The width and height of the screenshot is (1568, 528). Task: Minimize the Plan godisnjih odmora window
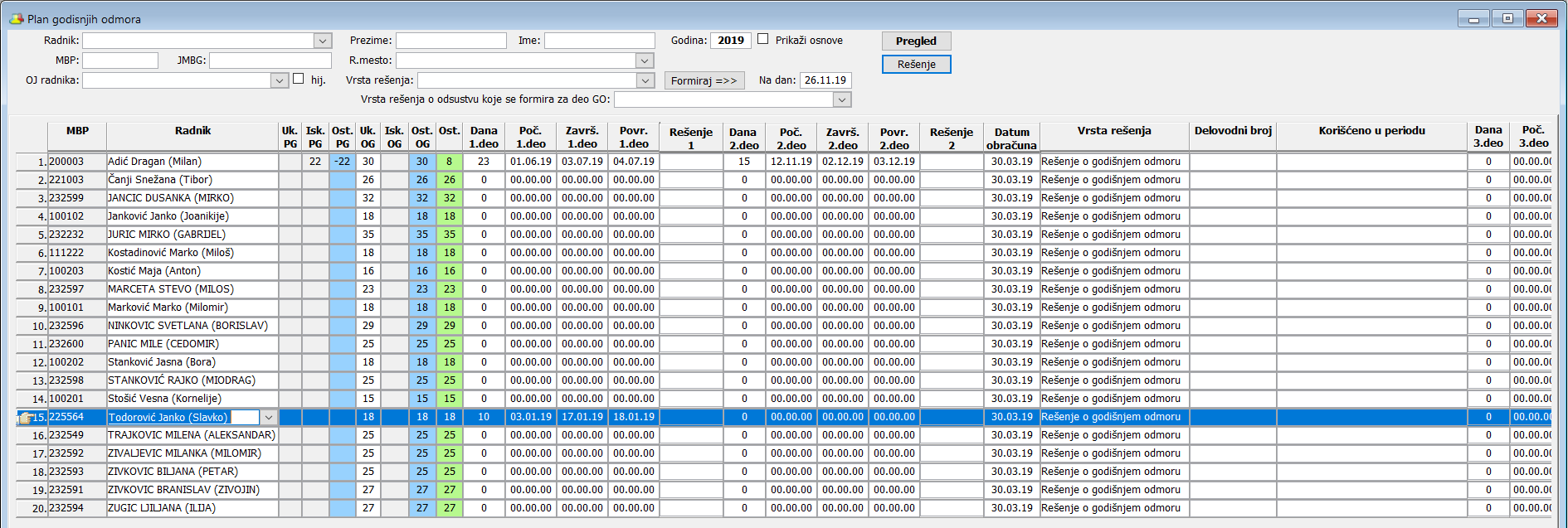[x=1474, y=18]
